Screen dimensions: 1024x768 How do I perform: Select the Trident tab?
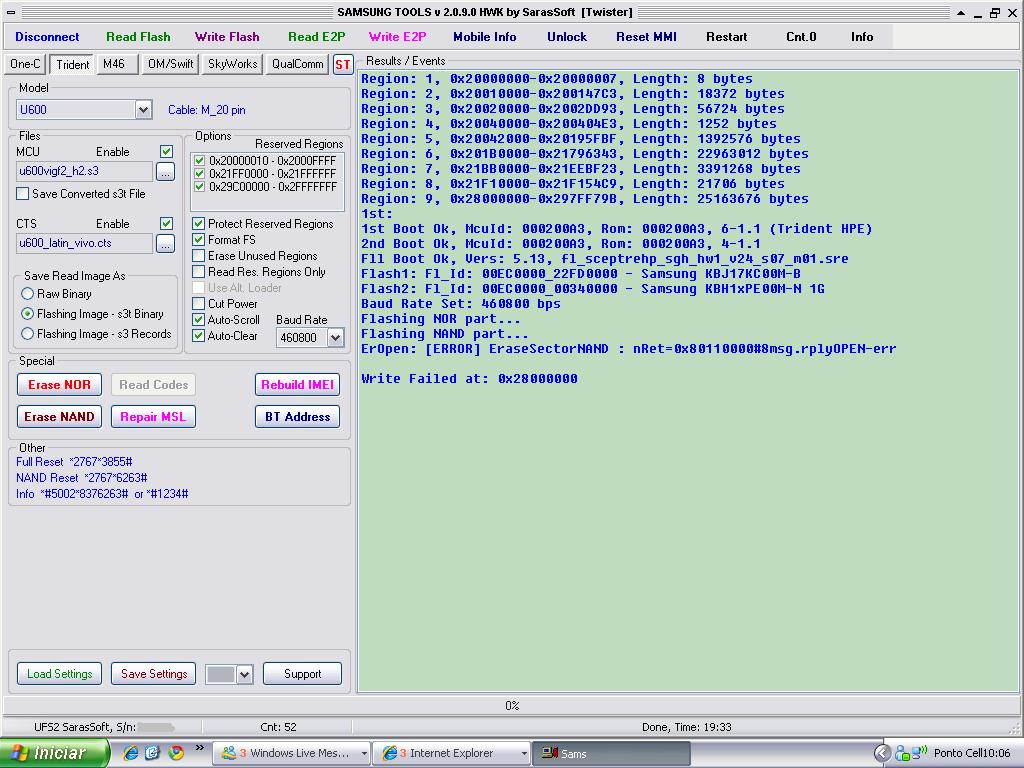[x=72, y=64]
